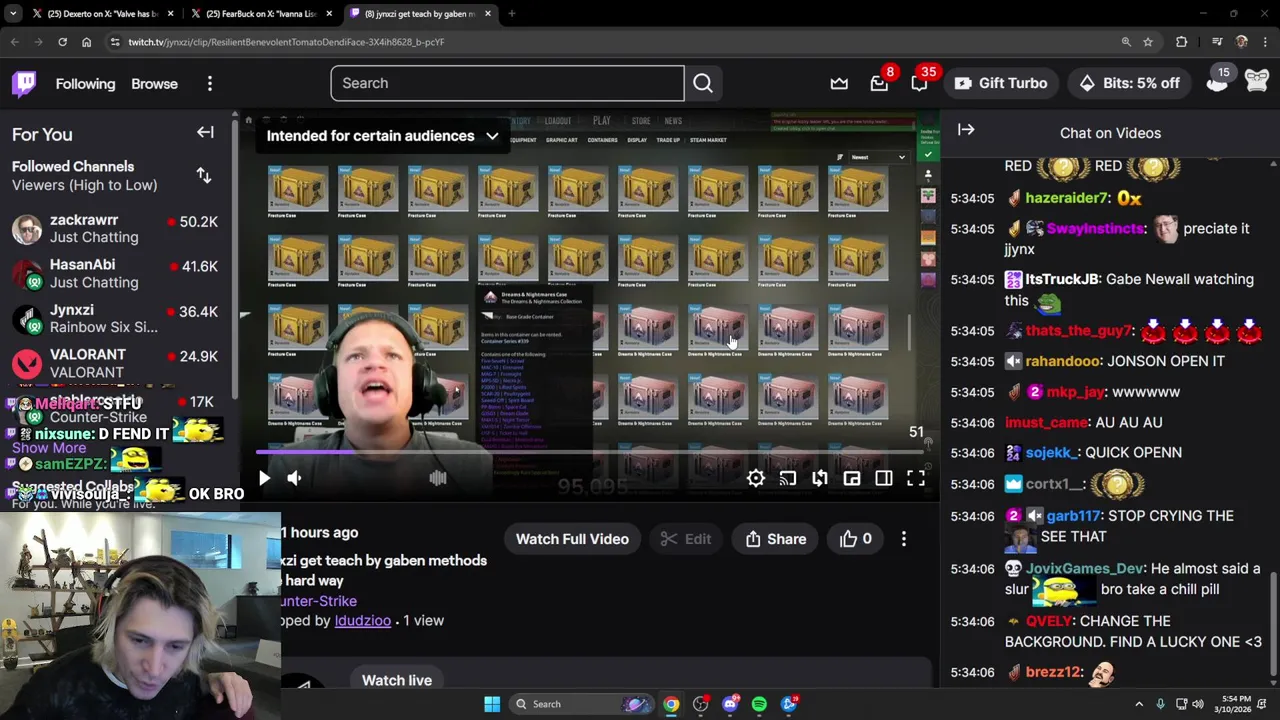Viewport: 1280px width, 720px height.
Task: Click the Edit clip scissors button
Action: pyautogui.click(x=686, y=539)
